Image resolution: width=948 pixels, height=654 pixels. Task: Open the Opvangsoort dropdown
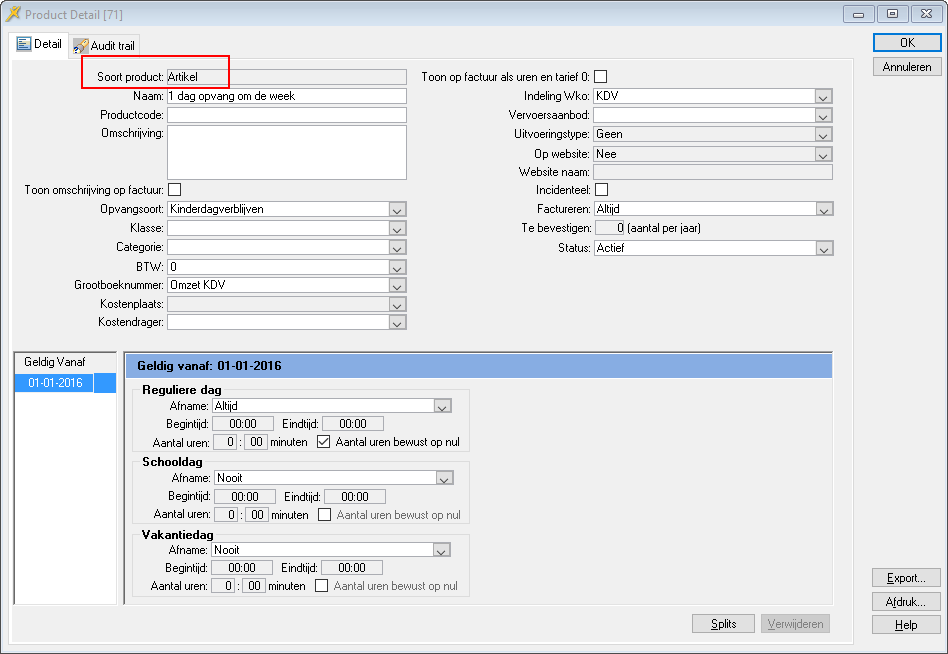pyautogui.click(x=396, y=209)
